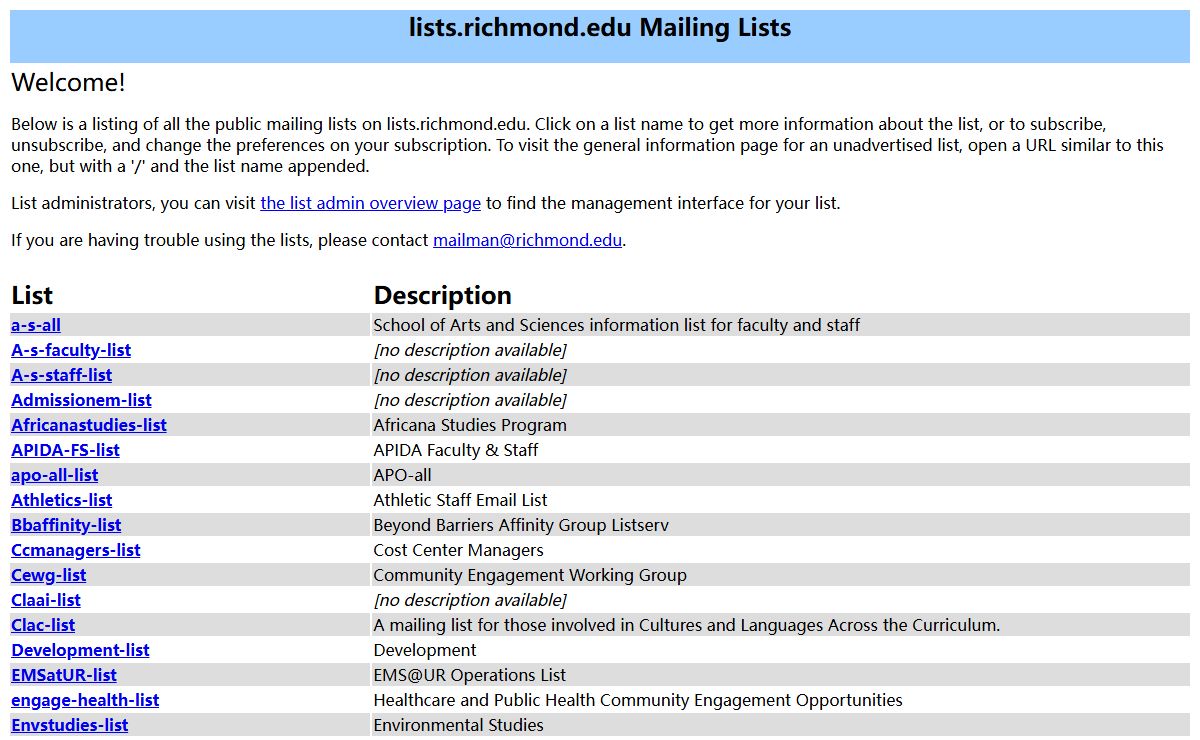Open the Claai-list link
Screen dimensions: 1200x740
pos(46,600)
